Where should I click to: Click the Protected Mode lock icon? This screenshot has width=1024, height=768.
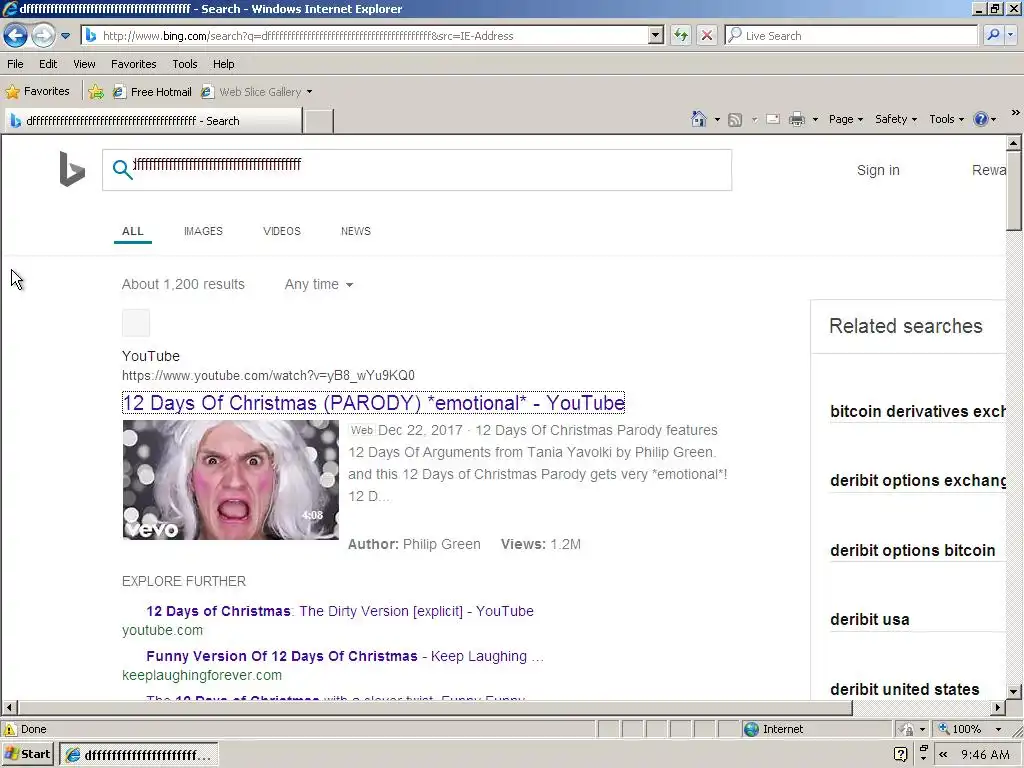point(906,729)
